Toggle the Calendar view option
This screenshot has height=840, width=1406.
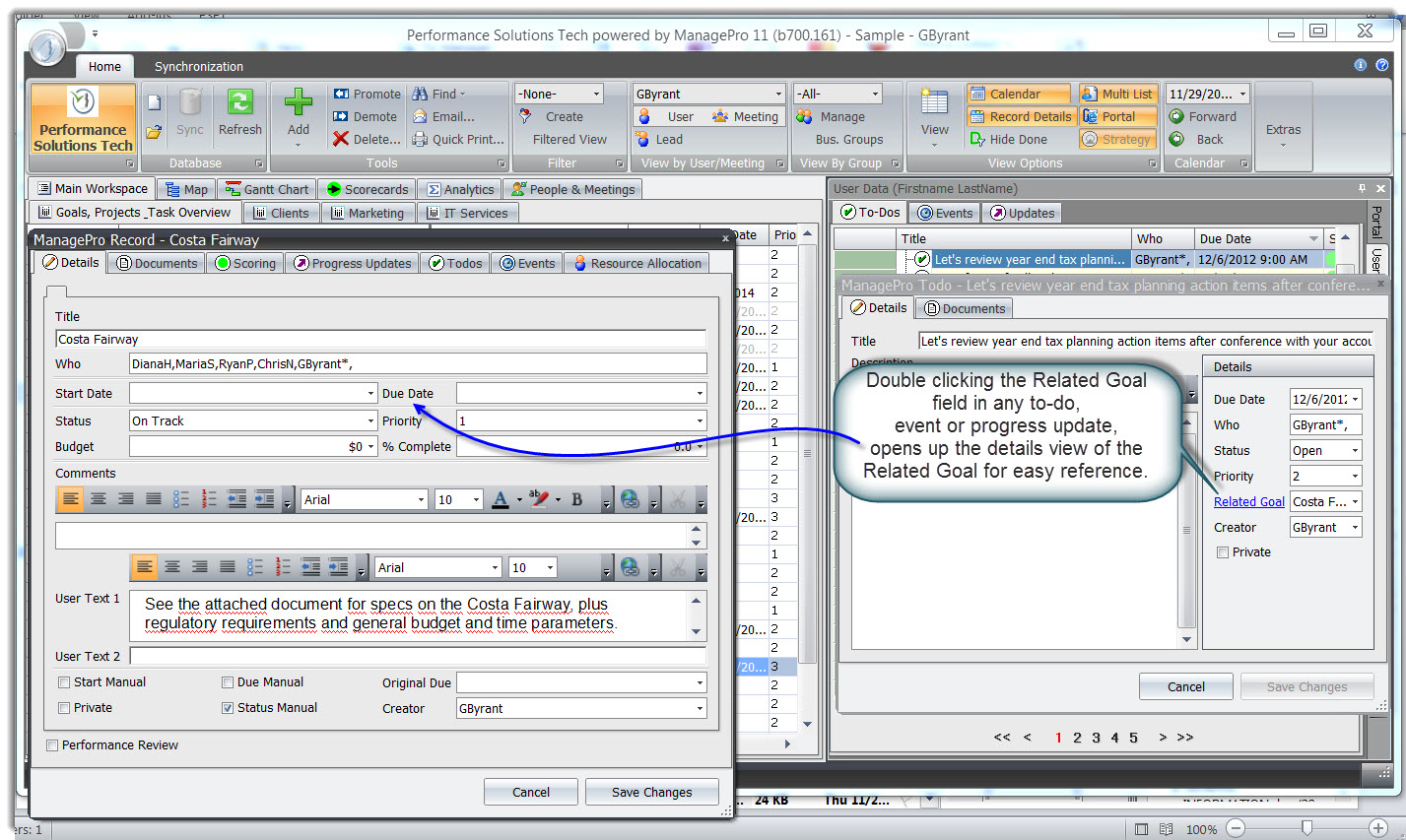pos(1018,94)
